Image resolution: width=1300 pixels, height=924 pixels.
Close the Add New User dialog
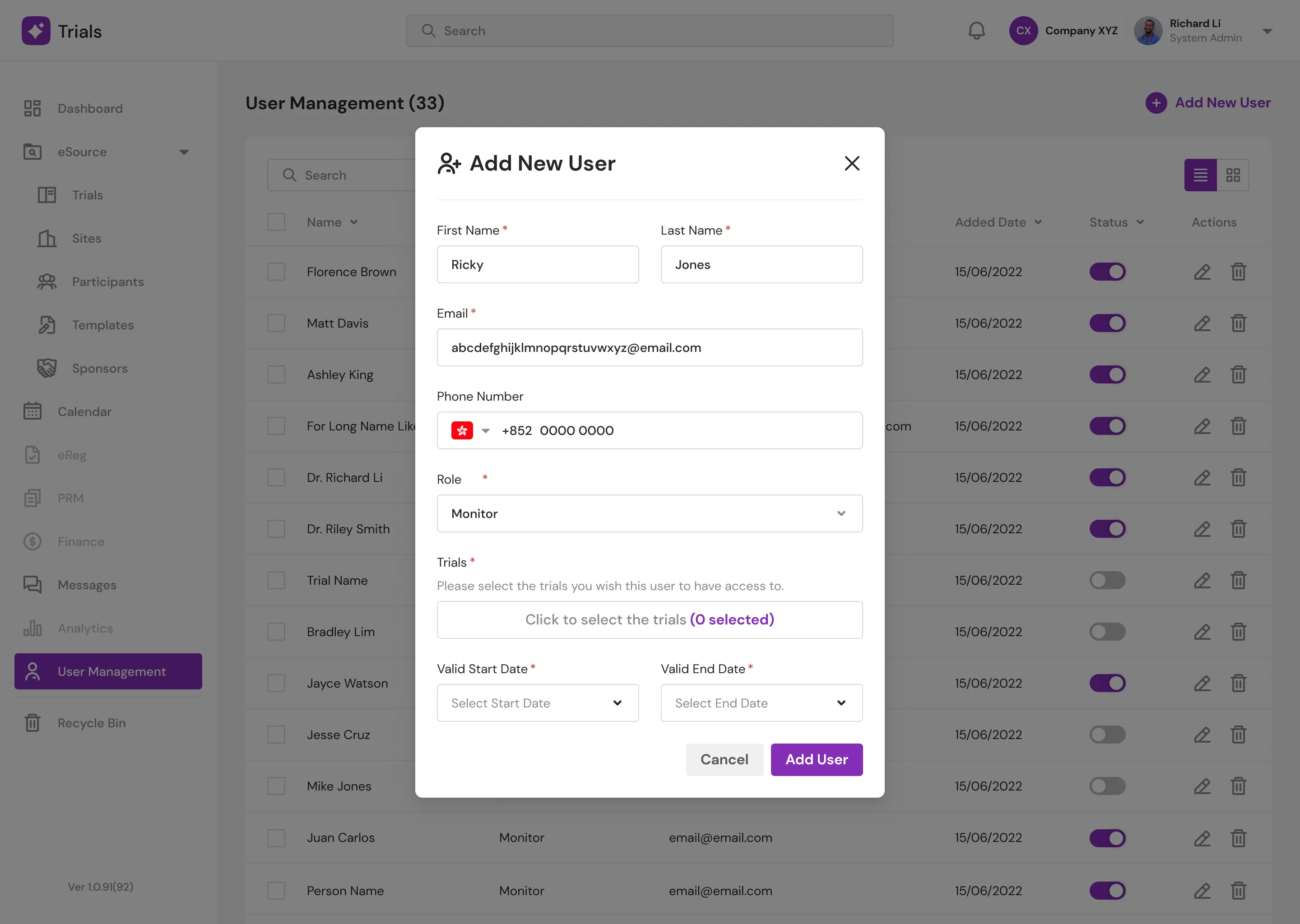pos(851,163)
